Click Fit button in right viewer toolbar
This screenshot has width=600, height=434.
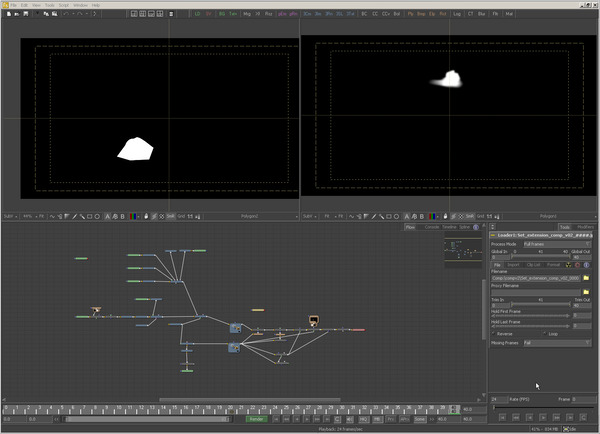click(x=341, y=217)
